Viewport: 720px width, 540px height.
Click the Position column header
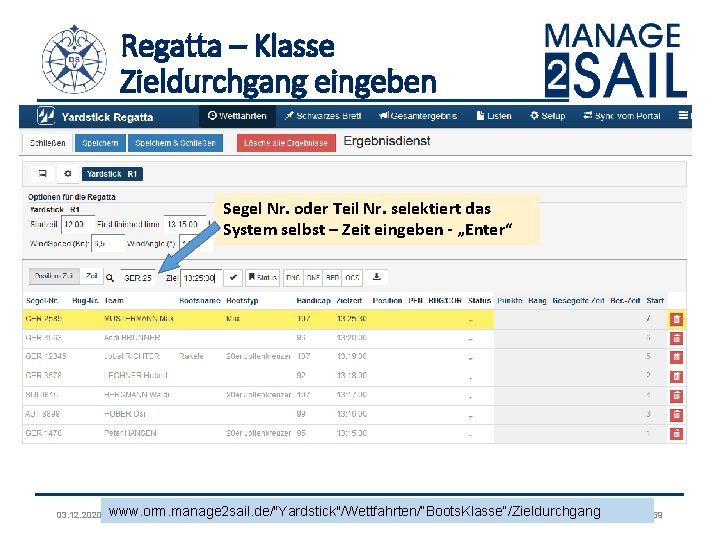[387, 301]
